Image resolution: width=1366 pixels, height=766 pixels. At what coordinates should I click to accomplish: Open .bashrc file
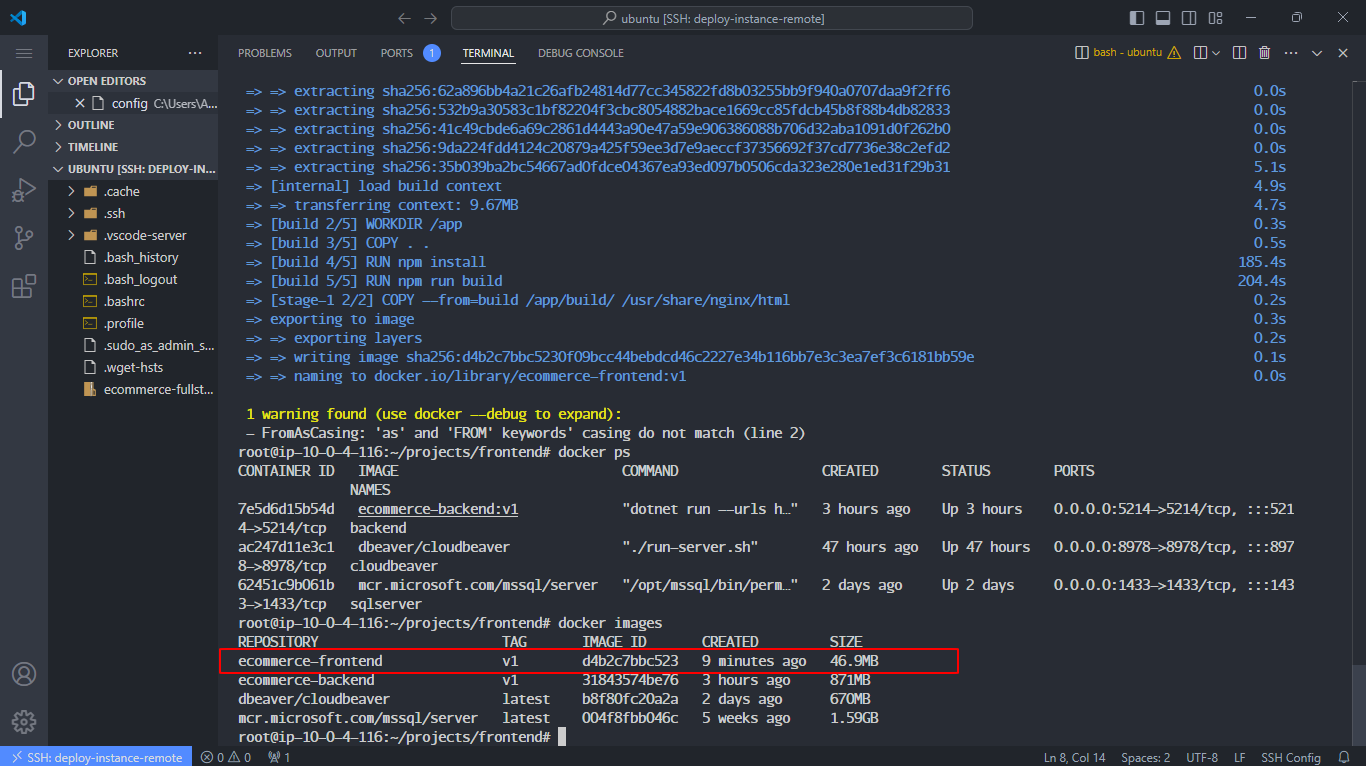(x=133, y=301)
